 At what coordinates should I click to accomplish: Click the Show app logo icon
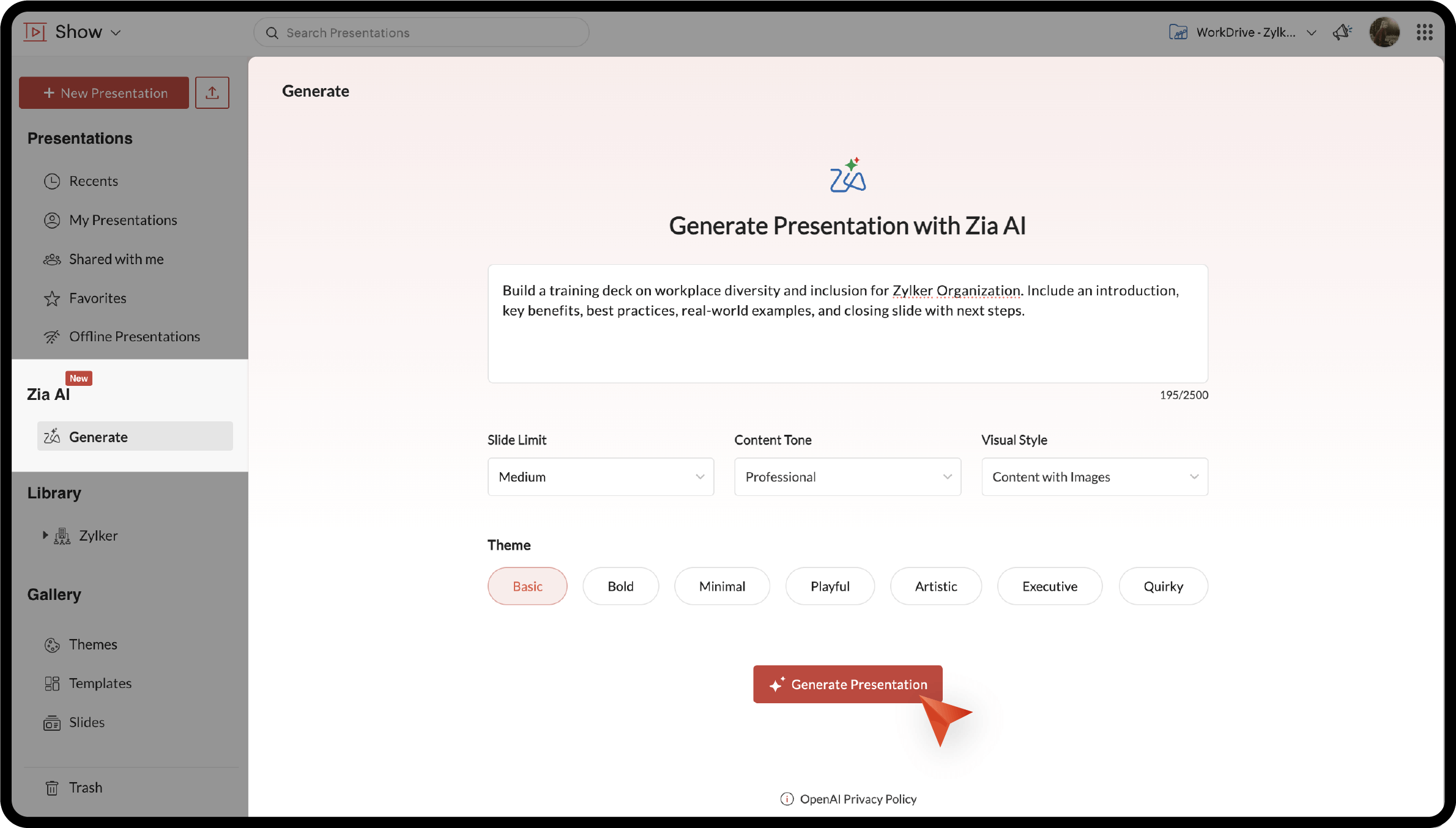click(x=35, y=32)
